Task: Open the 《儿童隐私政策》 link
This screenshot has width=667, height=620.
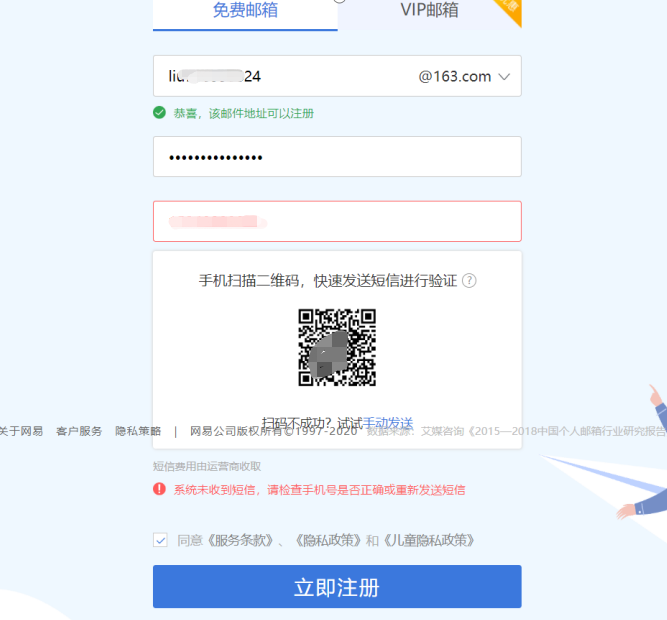Action: tap(429, 540)
